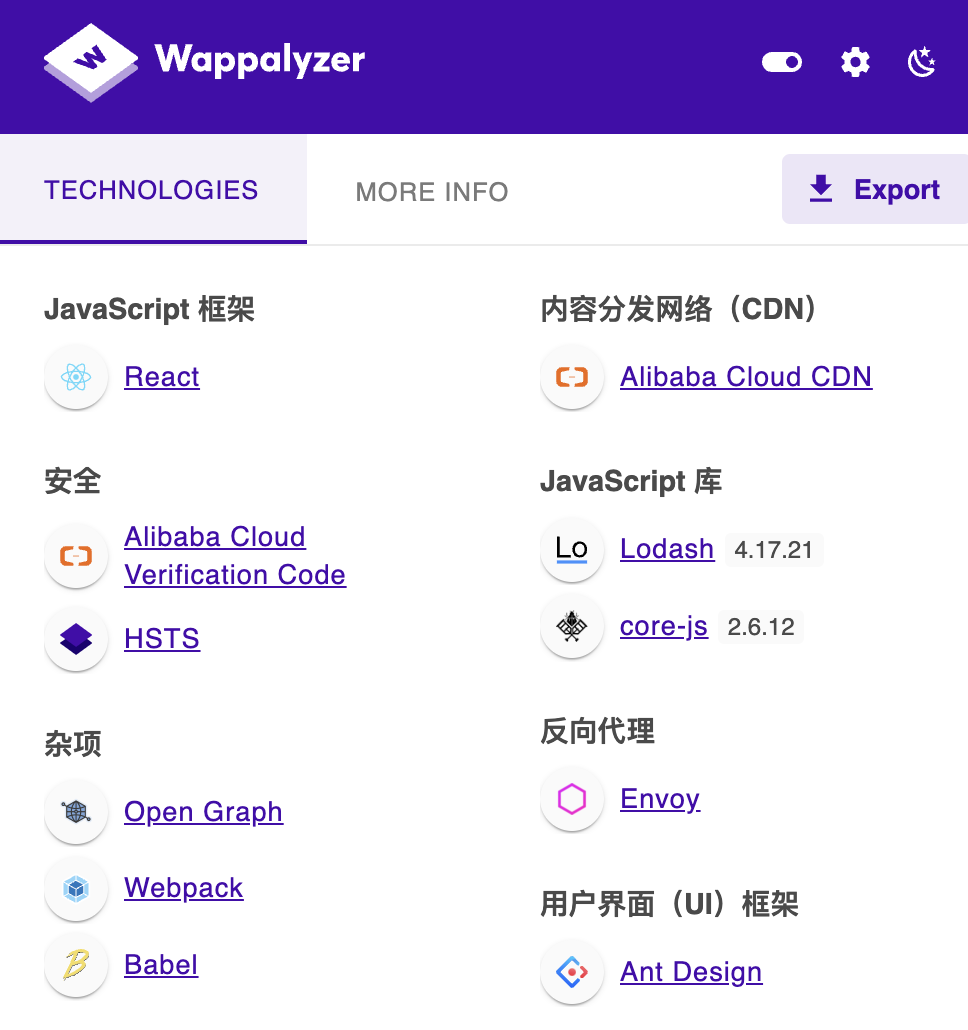The image size is (968, 1030).
Task: Open the Envoy link
Action: (x=660, y=799)
